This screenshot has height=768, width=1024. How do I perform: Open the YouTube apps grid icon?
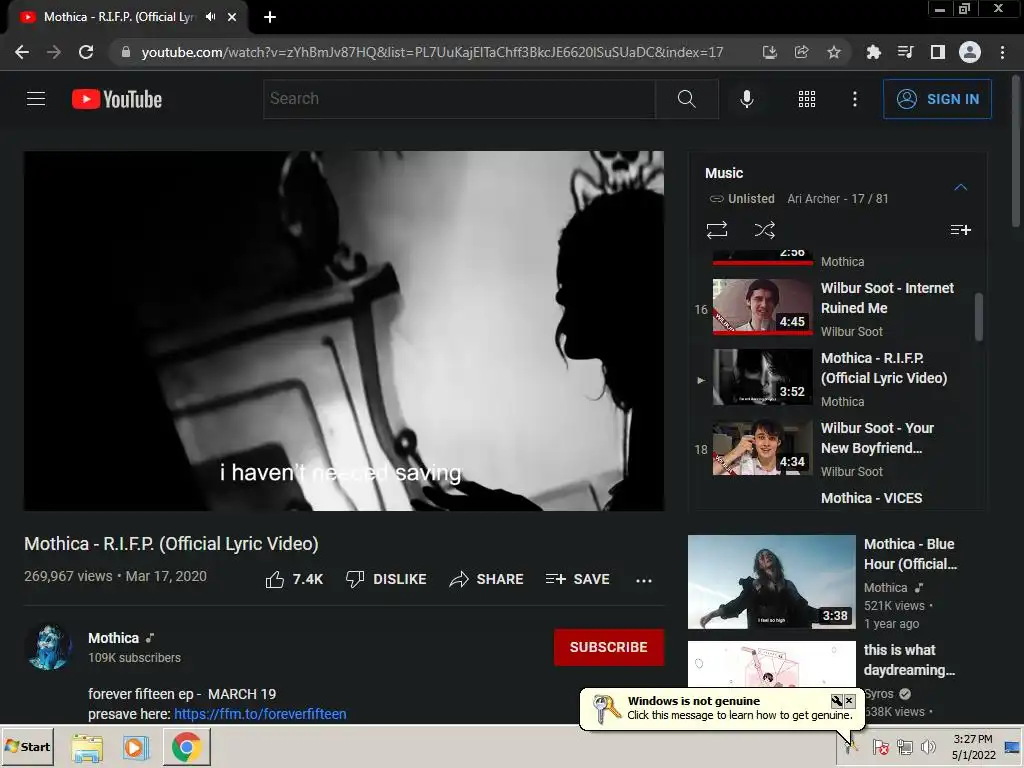tap(807, 99)
